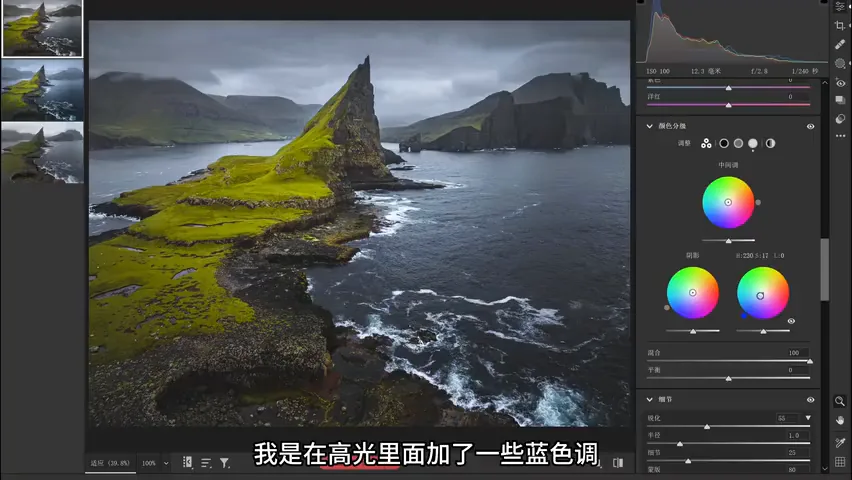Click the shadows luminance slider handle

click(x=693, y=331)
